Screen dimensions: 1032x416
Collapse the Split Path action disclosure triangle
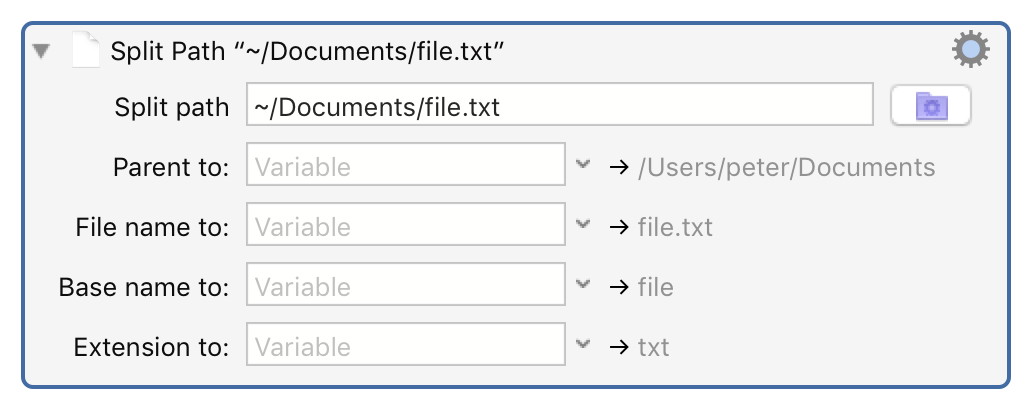42,51
